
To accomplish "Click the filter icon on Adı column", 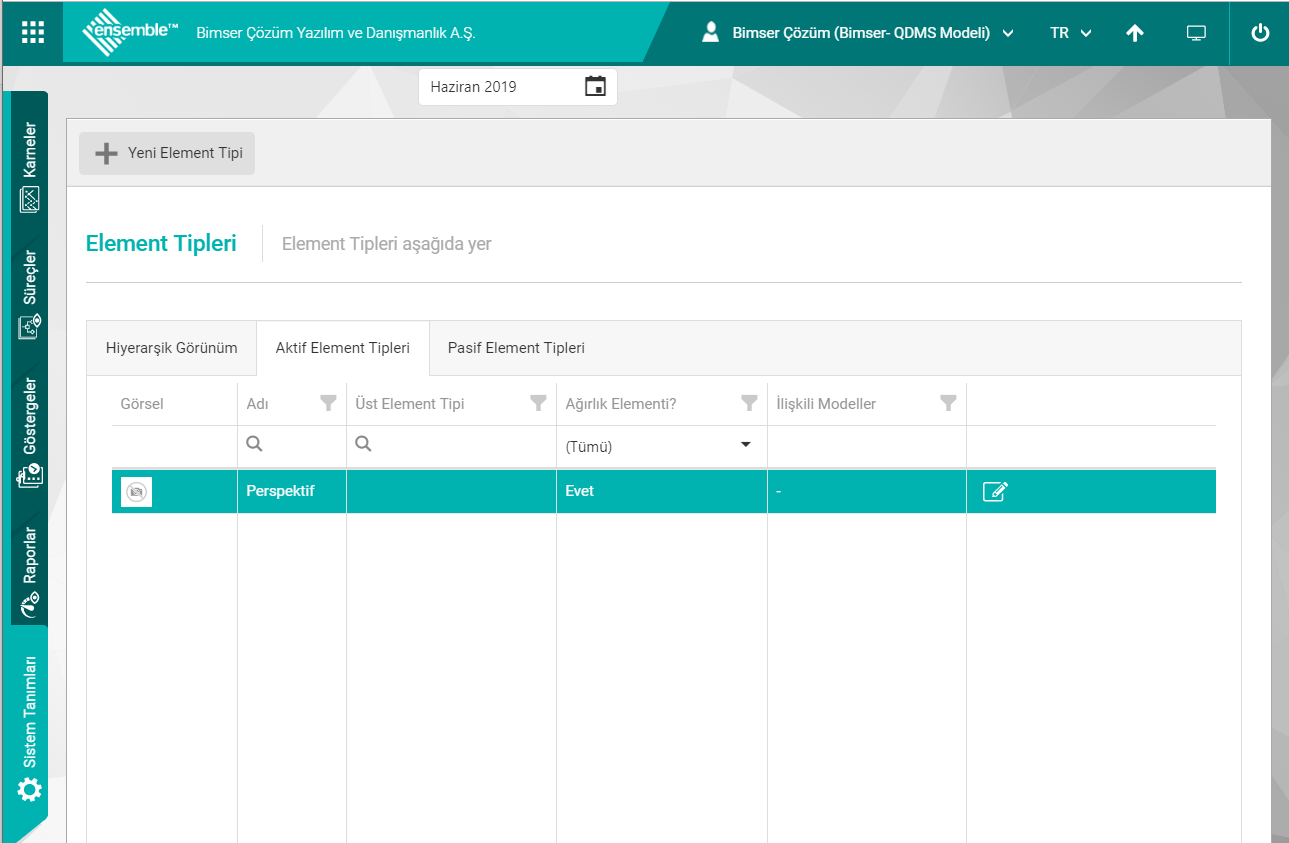I will 328,404.
